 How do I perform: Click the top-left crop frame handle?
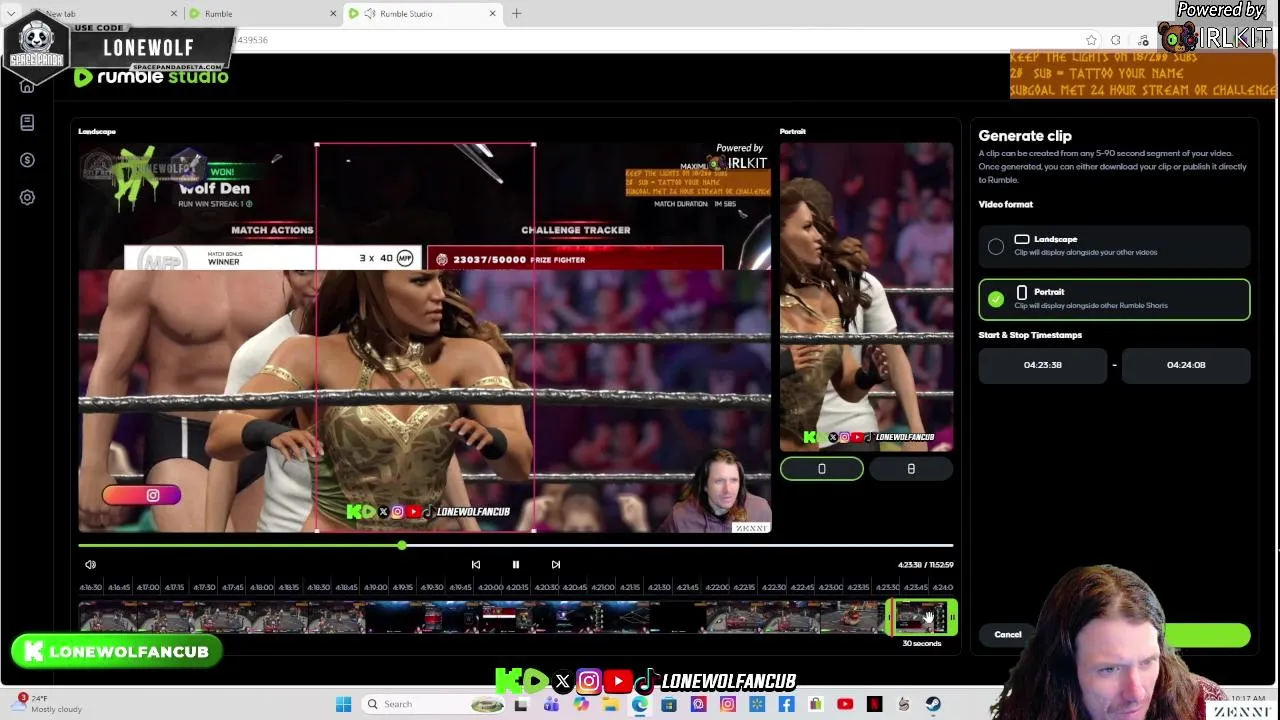pyautogui.click(x=317, y=145)
